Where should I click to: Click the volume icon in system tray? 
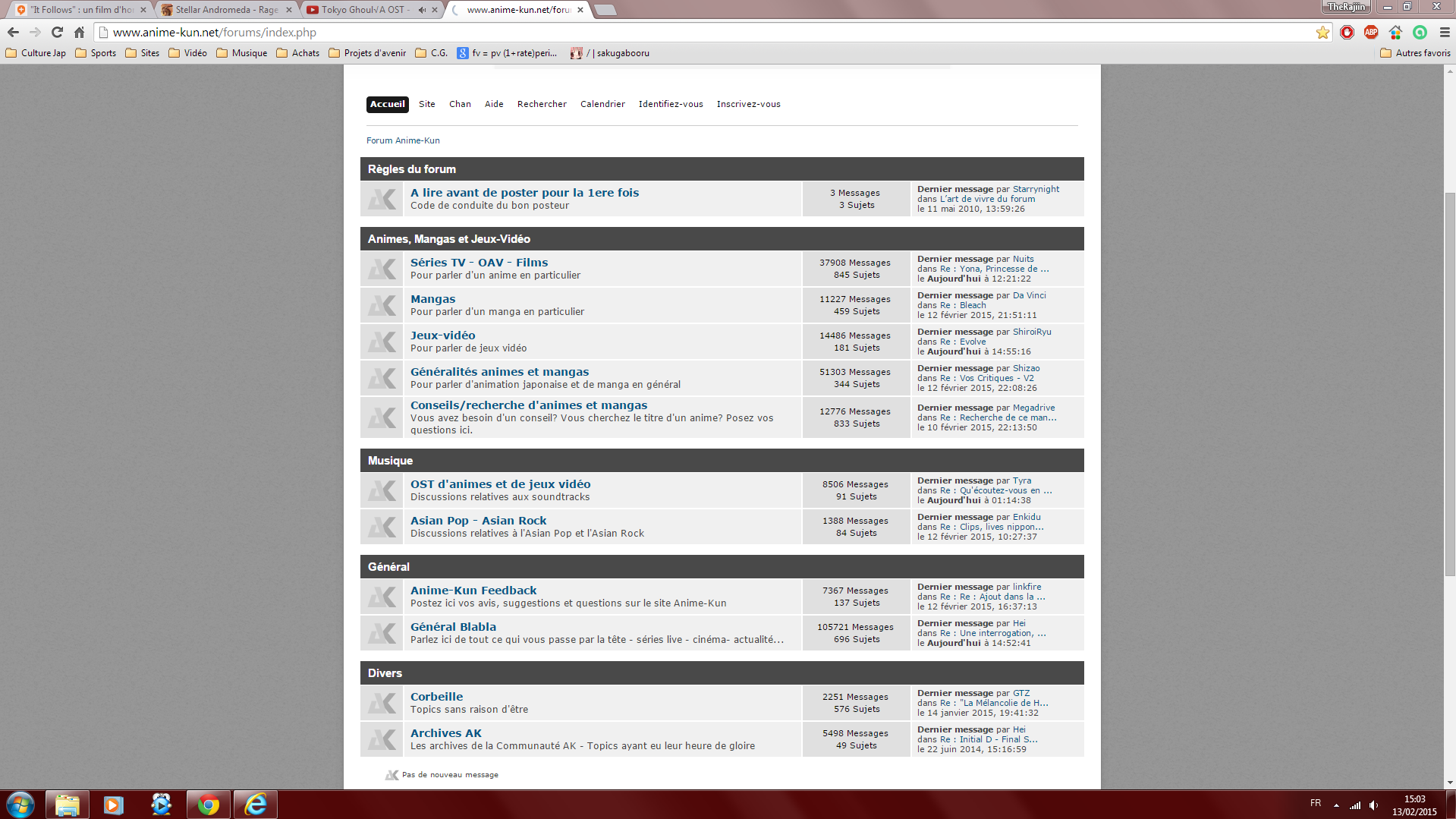click(x=1373, y=805)
